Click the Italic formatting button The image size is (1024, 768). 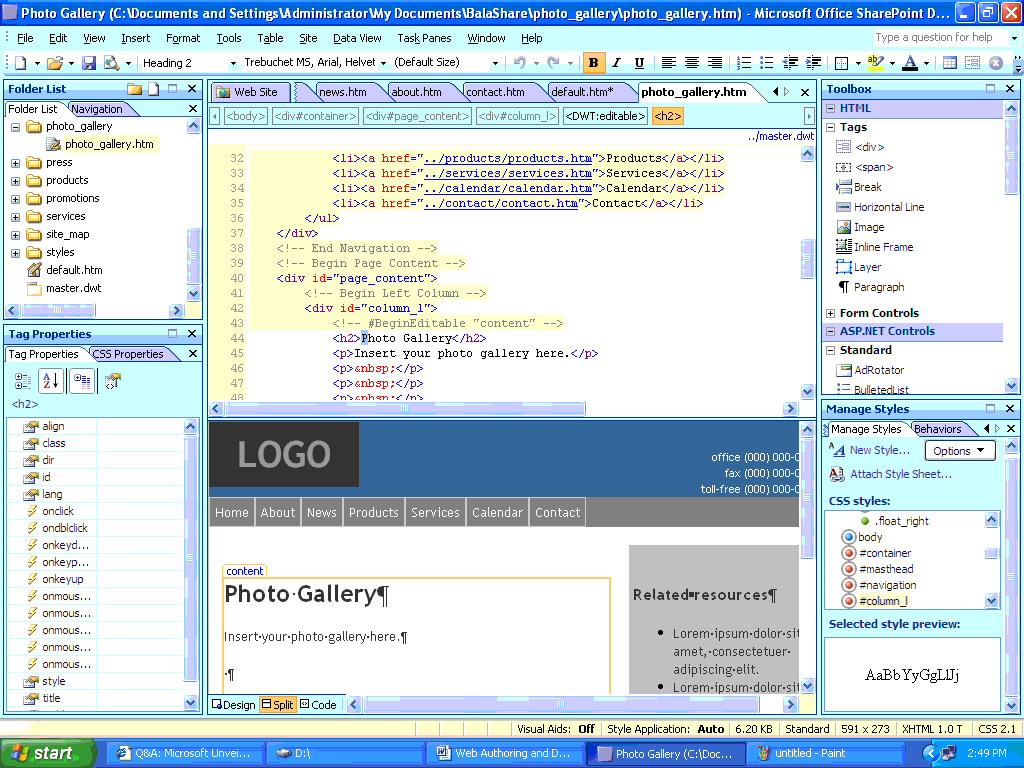click(616, 63)
